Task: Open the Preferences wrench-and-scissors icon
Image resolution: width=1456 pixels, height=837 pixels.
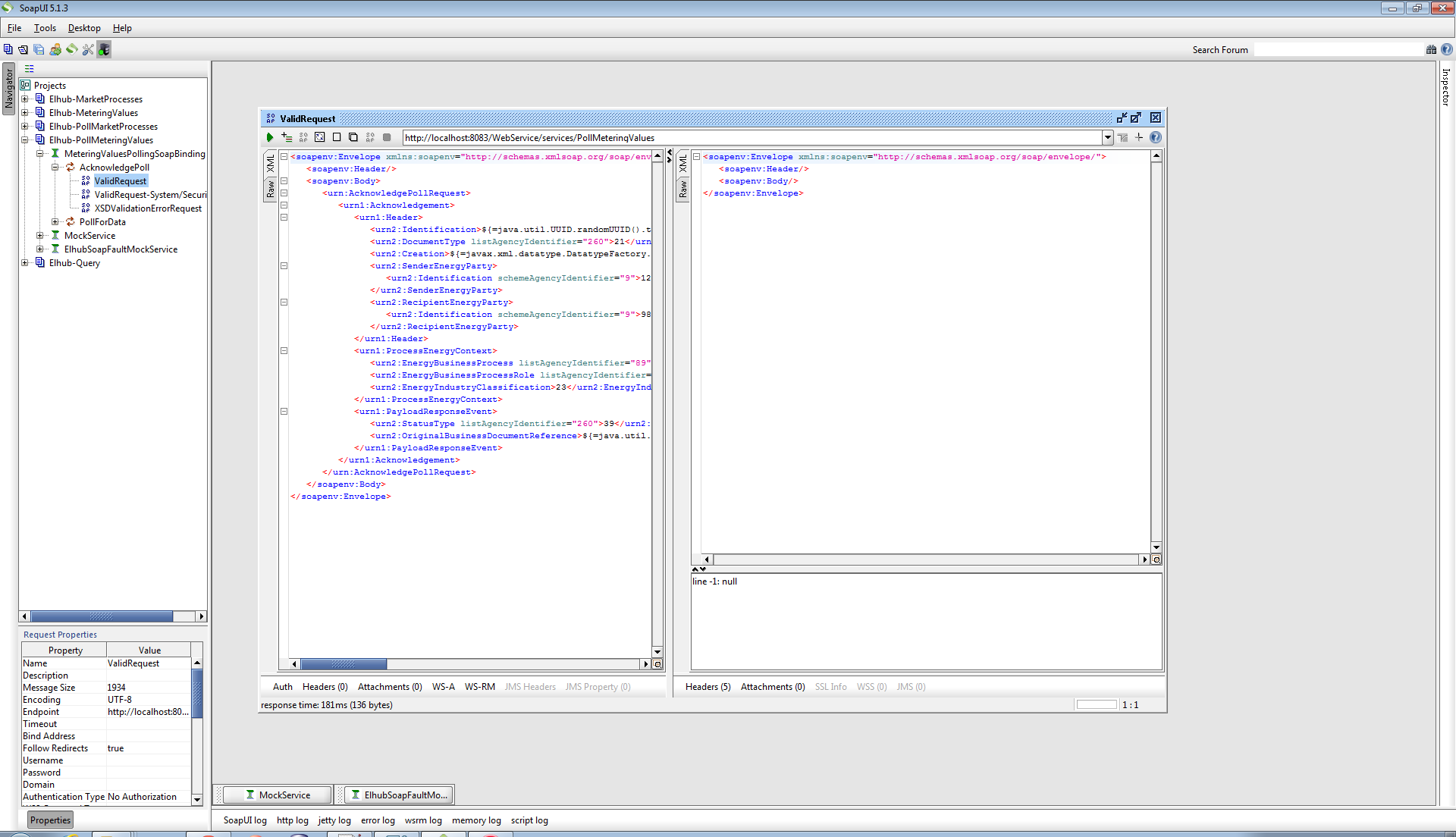Action: pos(88,50)
